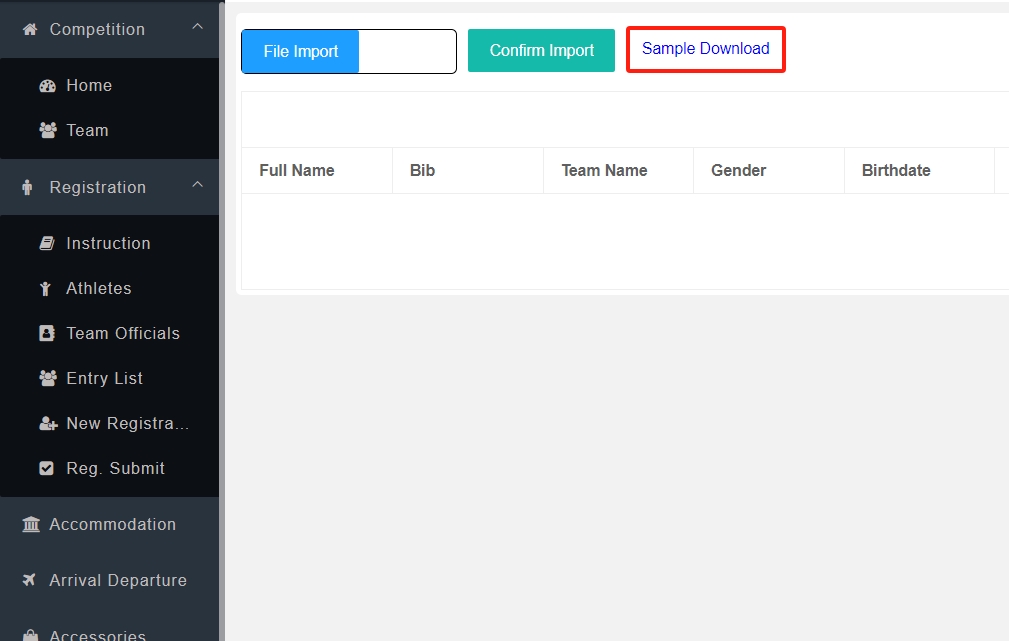Click the Athletes icon in Registration

(x=47, y=288)
